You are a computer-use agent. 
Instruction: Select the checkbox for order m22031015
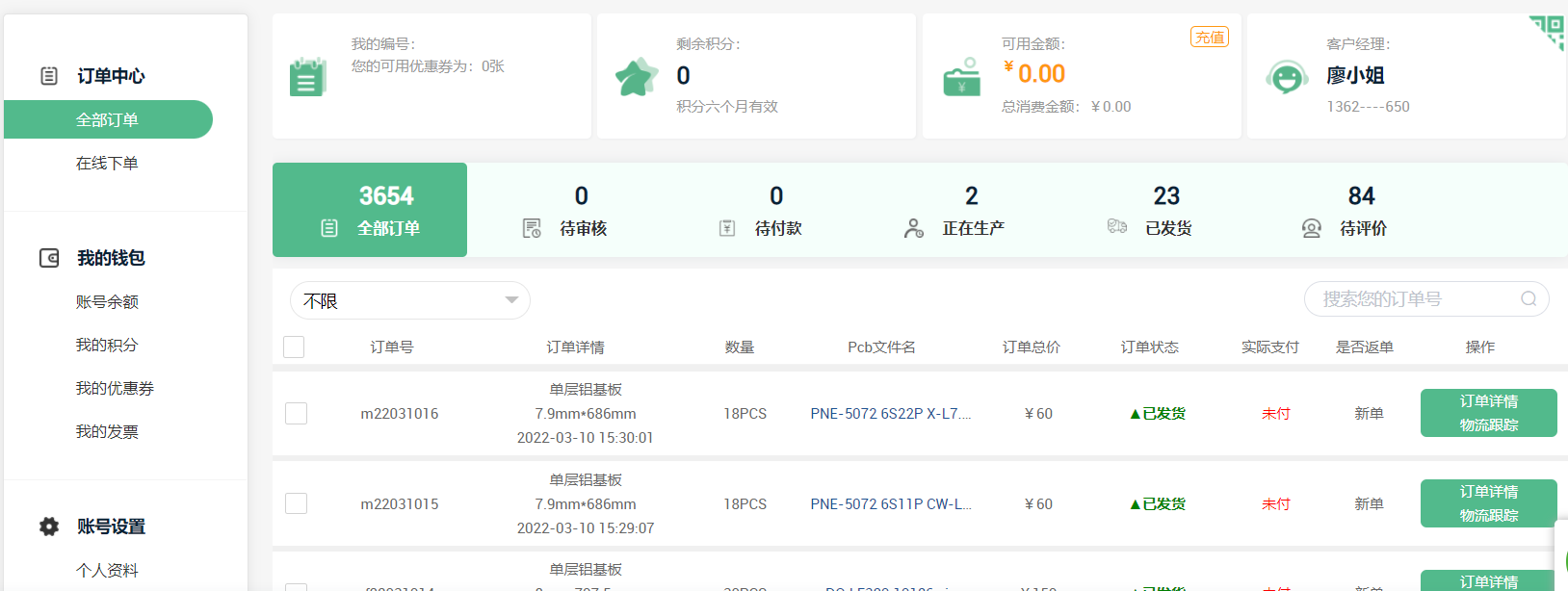pyautogui.click(x=297, y=504)
